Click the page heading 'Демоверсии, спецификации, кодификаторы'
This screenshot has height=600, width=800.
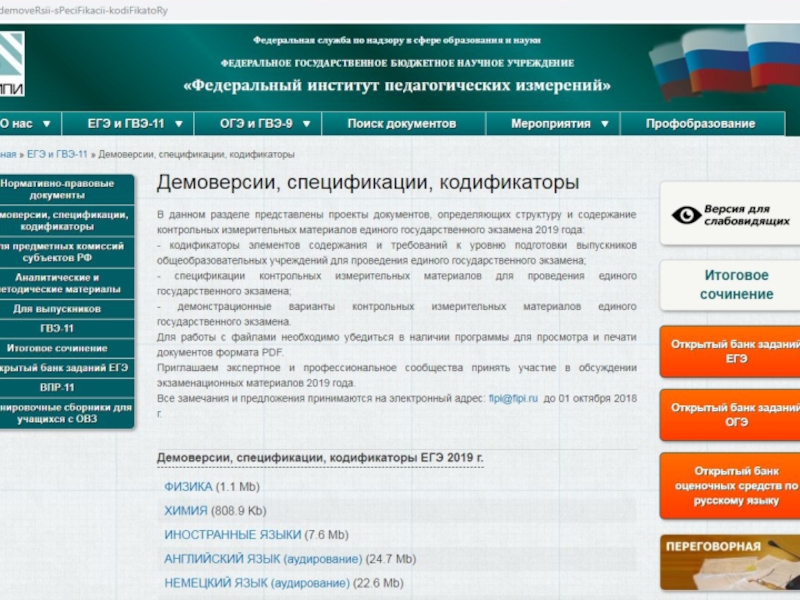(368, 183)
